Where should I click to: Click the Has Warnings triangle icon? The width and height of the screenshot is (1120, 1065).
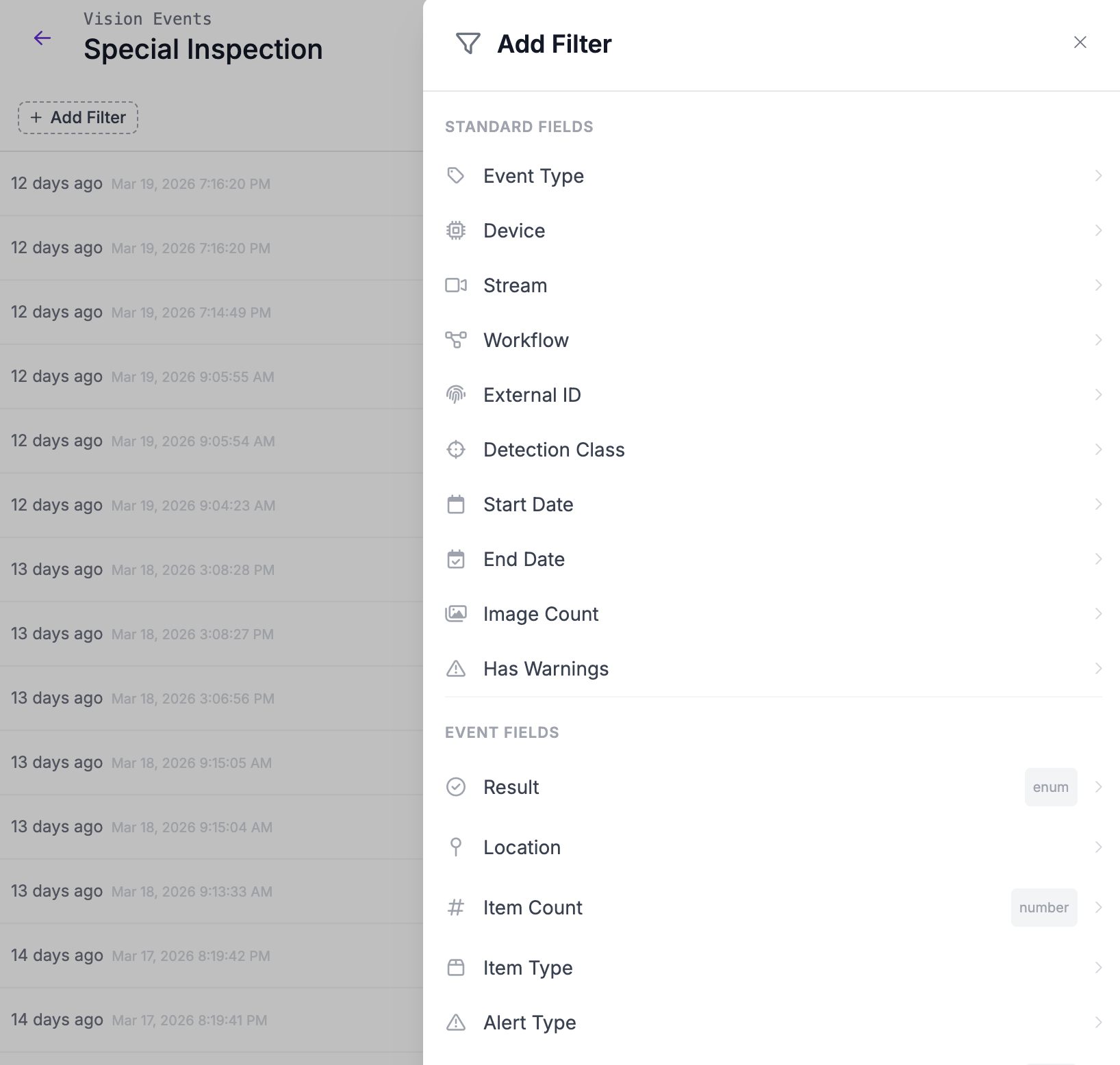[456, 669]
